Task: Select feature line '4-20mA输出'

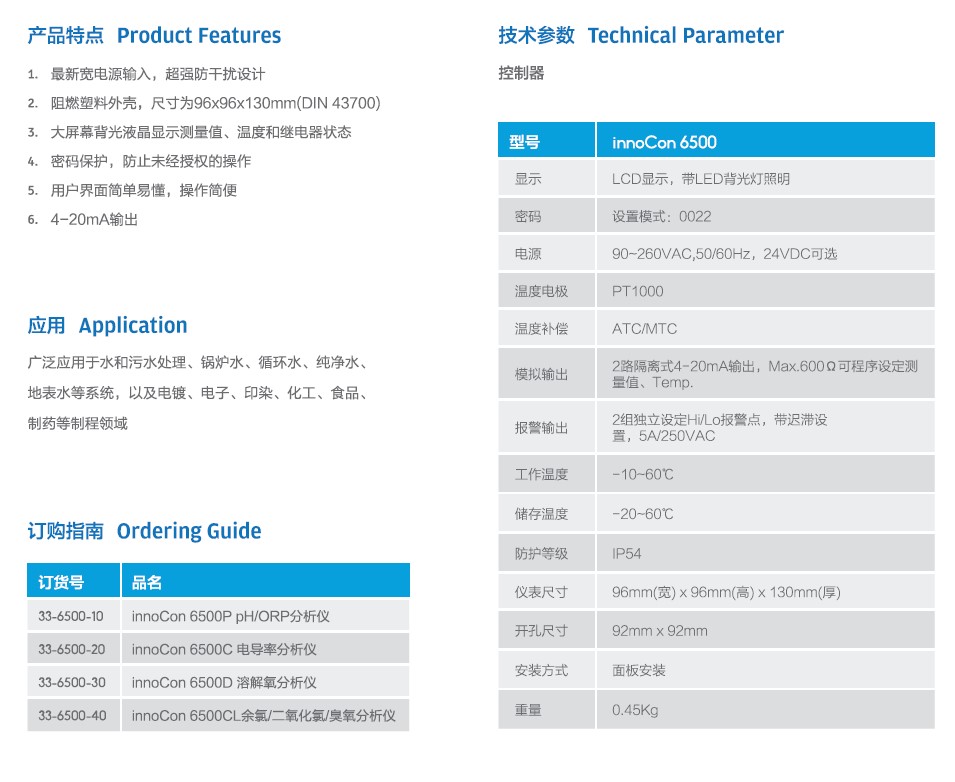Action: click(94, 220)
